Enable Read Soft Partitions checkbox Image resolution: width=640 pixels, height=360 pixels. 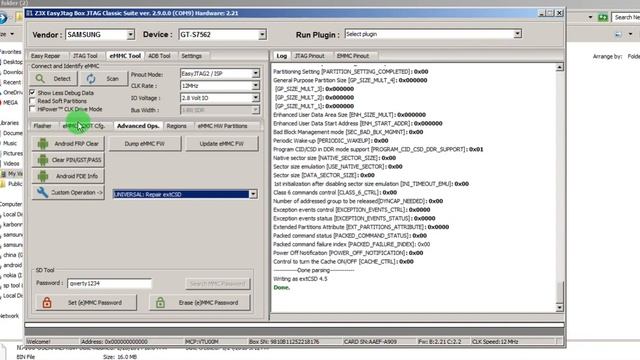pos(32,101)
